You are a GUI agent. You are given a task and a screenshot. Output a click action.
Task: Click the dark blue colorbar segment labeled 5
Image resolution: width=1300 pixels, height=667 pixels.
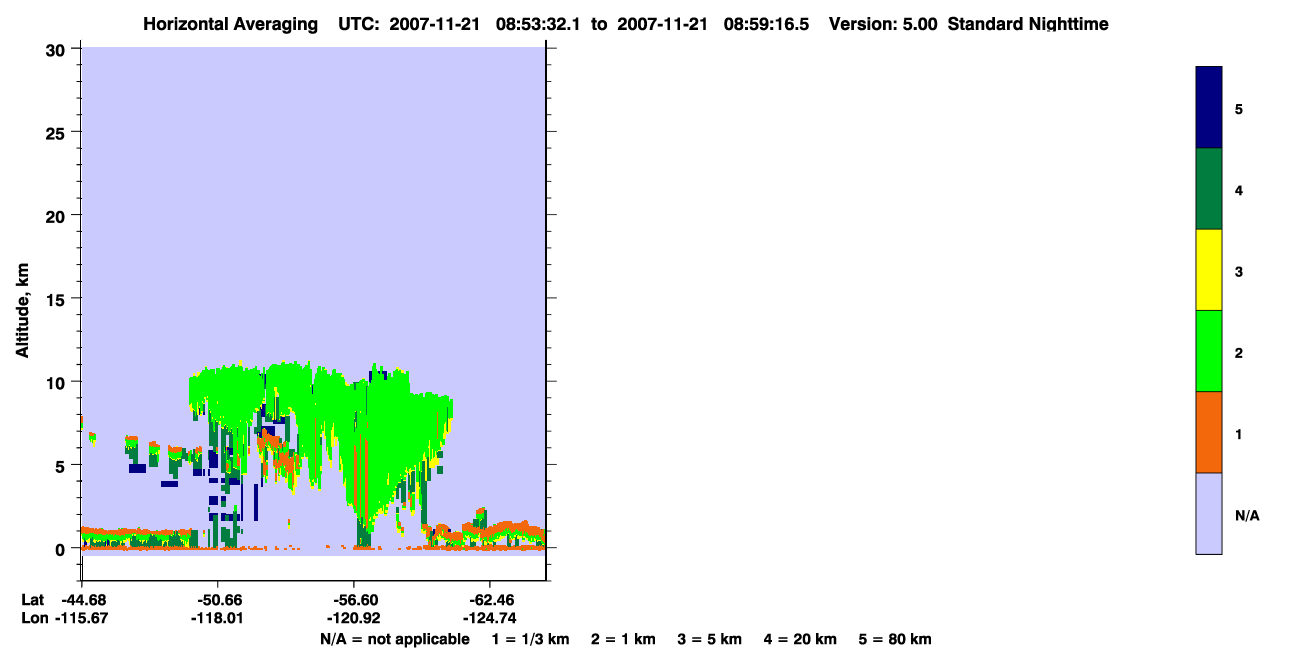click(x=1208, y=108)
